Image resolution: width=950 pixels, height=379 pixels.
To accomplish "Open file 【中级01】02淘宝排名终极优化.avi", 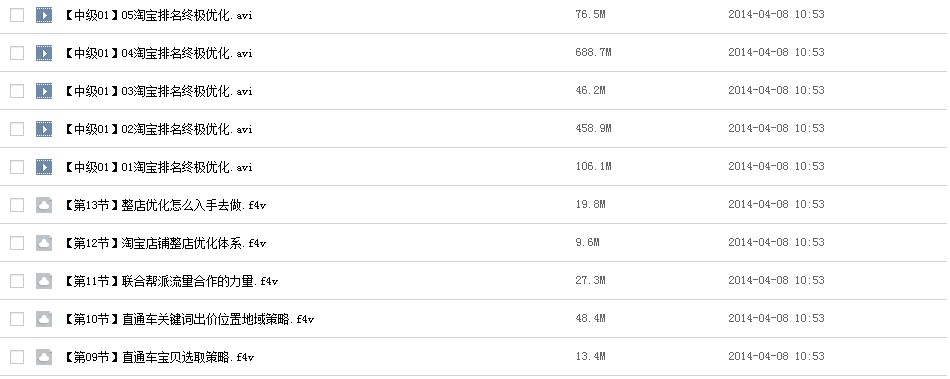I will [158, 129].
